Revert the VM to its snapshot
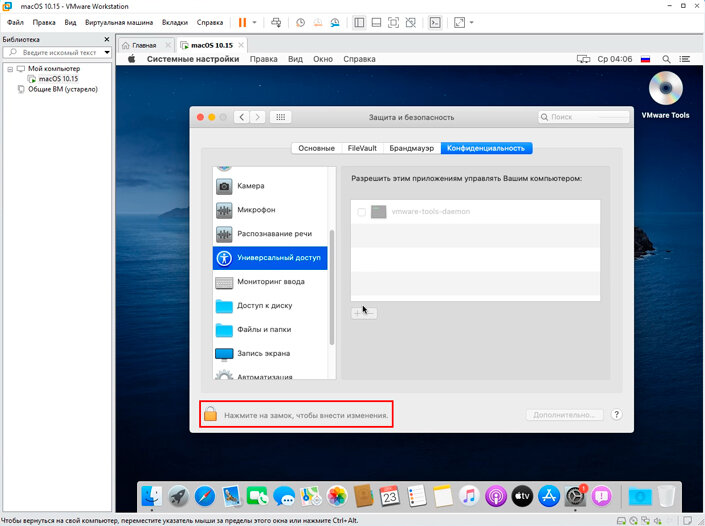 coord(318,22)
